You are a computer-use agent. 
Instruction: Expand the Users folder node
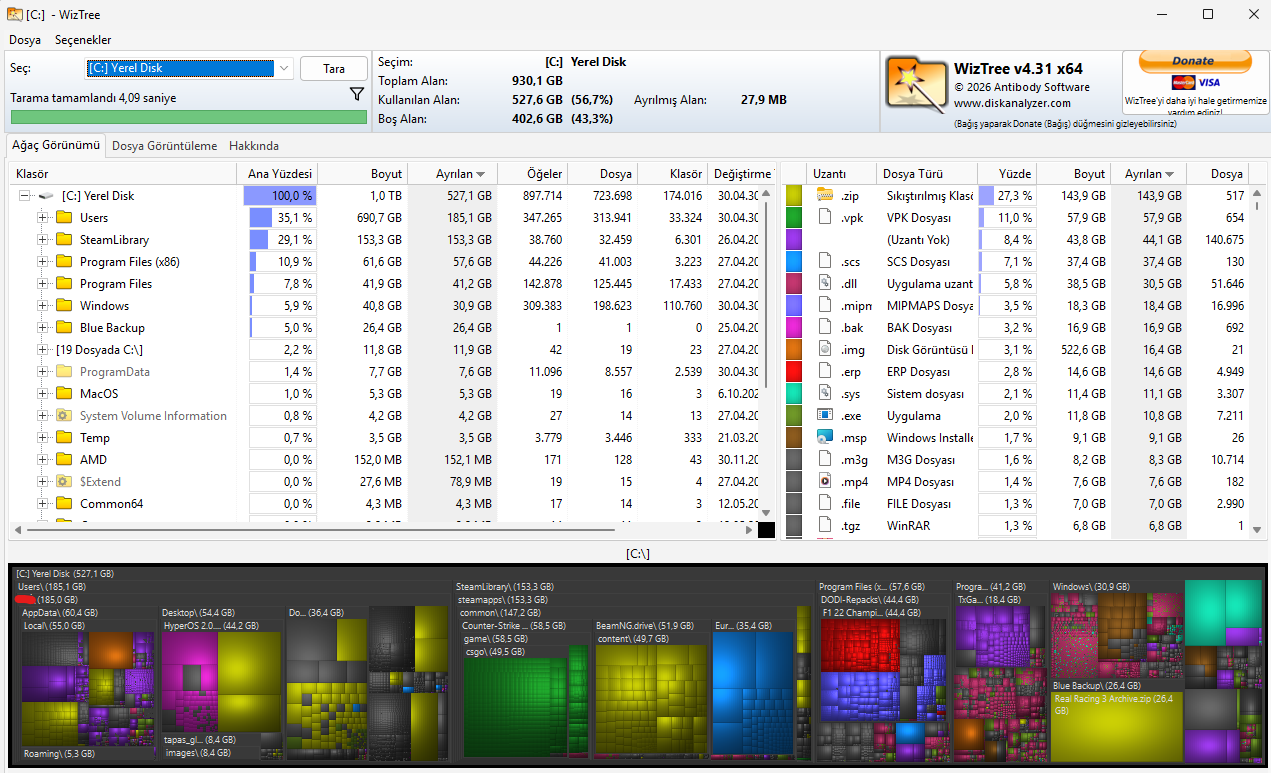43,218
